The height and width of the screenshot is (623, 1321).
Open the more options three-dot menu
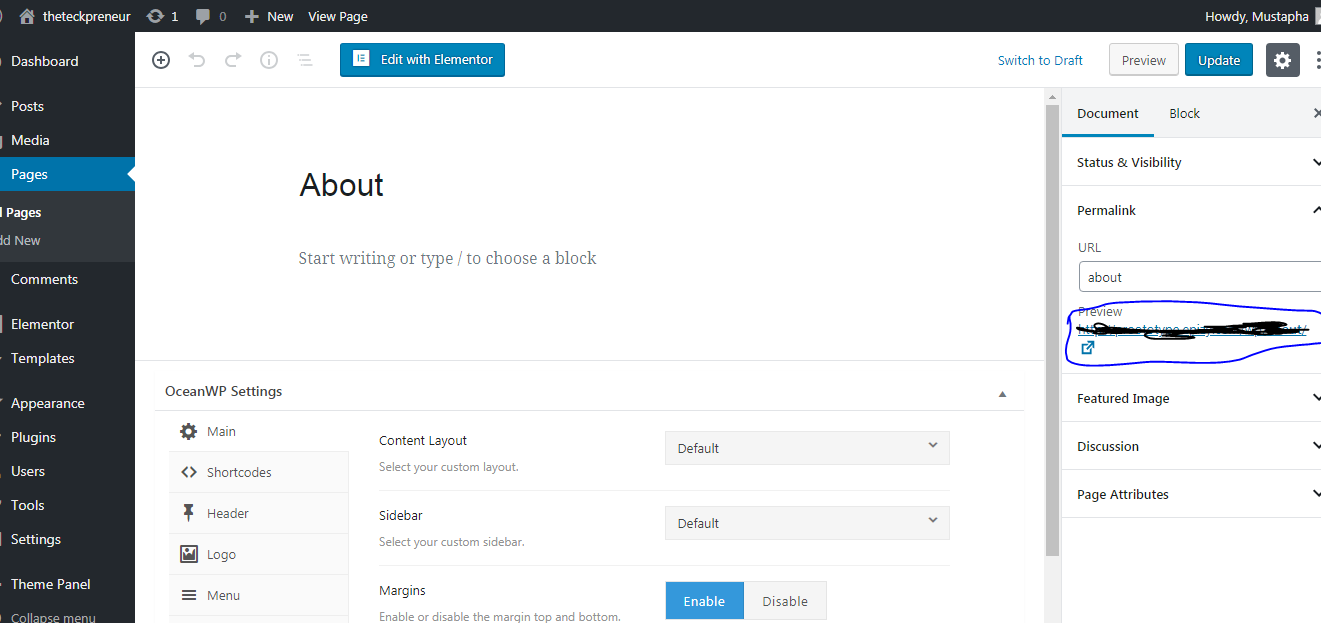click(1318, 60)
